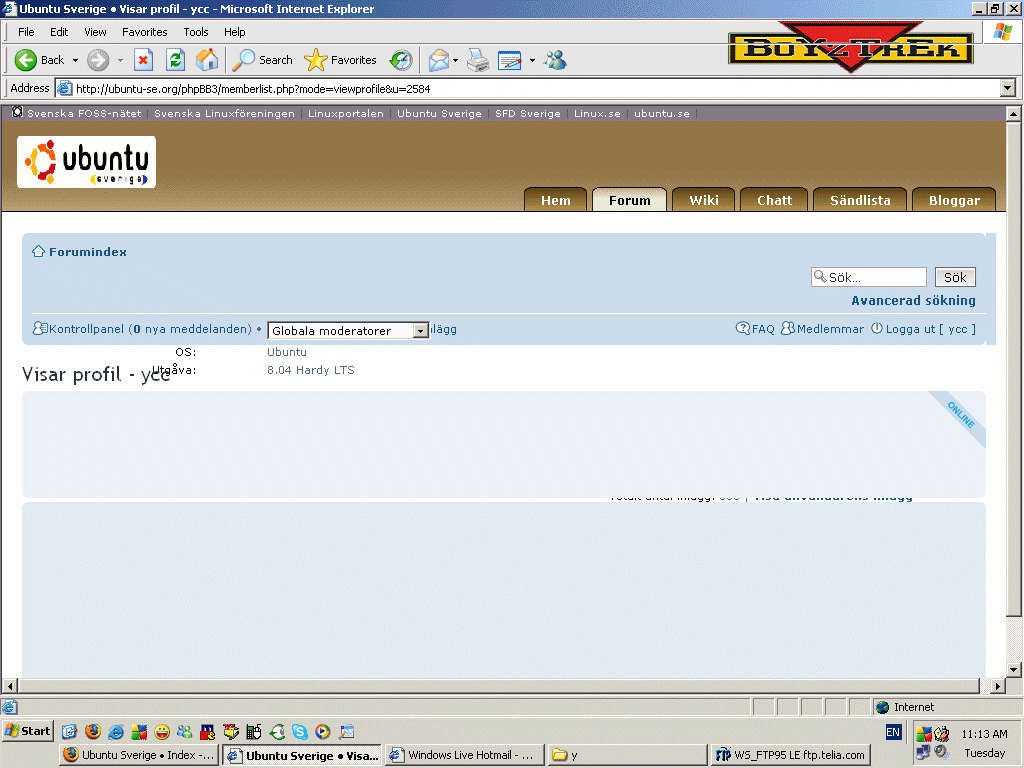Open the Edit menu
The width and height of the screenshot is (1024, 768).
pyautogui.click(x=59, y=32)
